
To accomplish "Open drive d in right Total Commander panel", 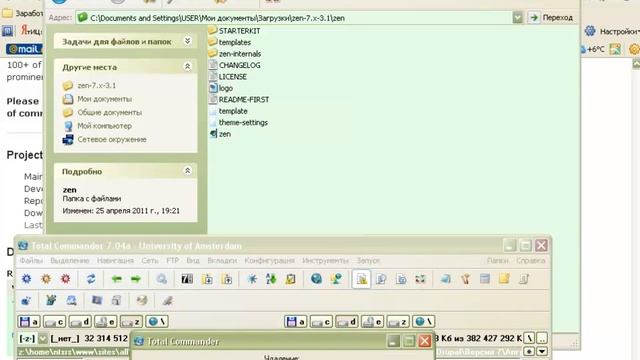I will pos(347,322).
